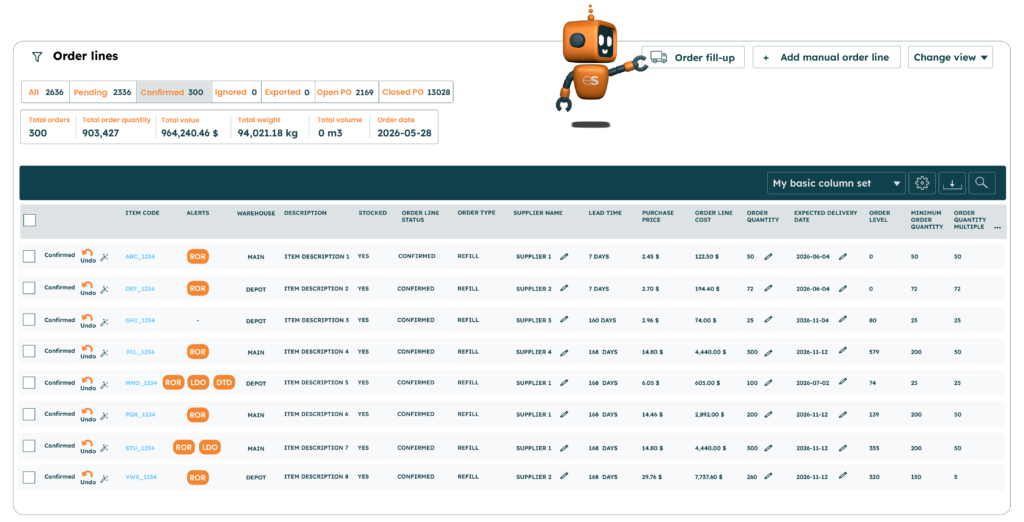The height and width of the screenshot is (522, 1024).
Task: Toggle the select-all header checkbox
Action: pos(29,220)
